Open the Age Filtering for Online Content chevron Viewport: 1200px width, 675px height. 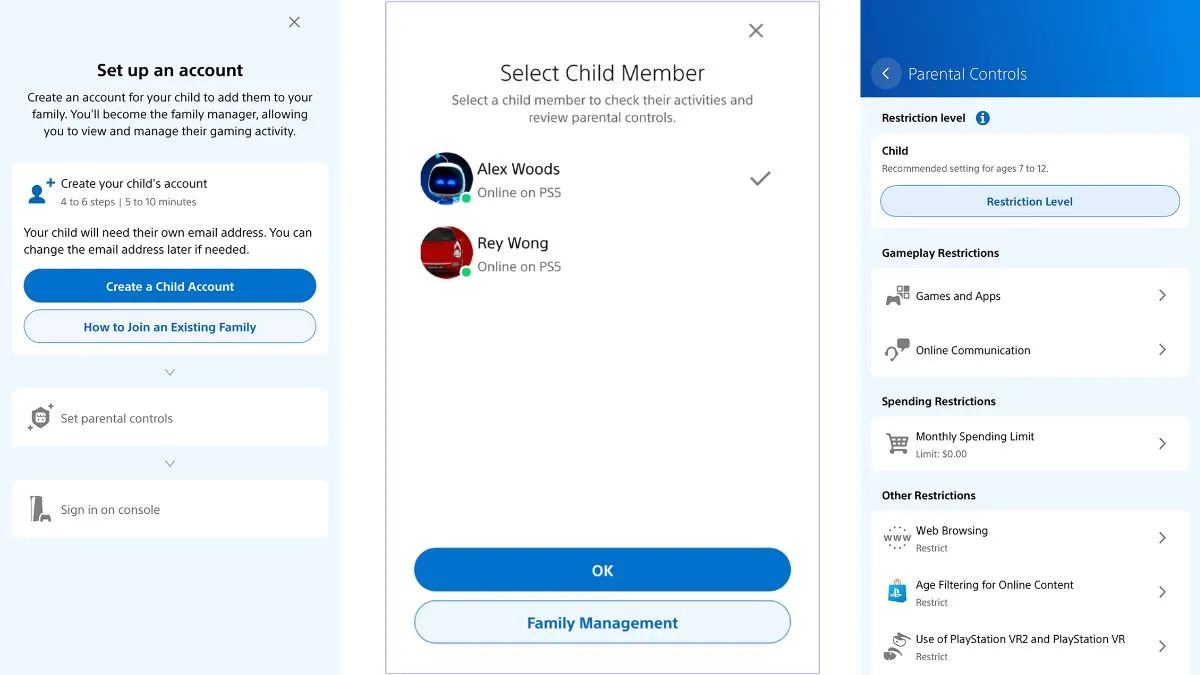pyautogui.click(x=1162, y=592)
